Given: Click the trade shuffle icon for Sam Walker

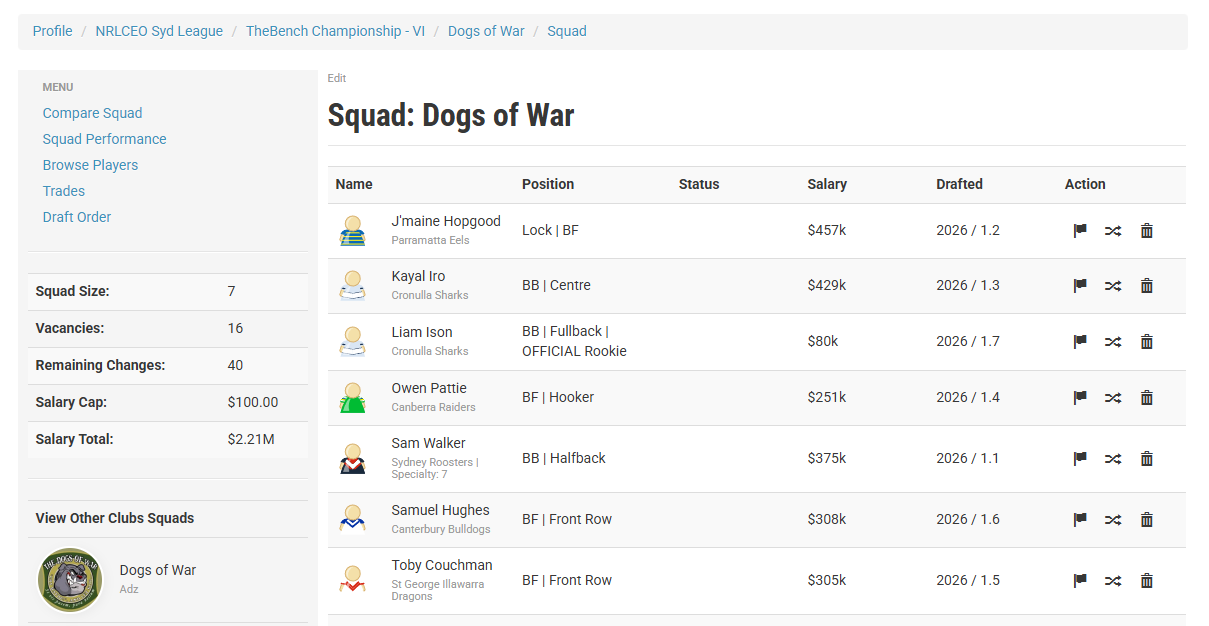Looking at the screenshot, I should click(x=1113, y=459).
